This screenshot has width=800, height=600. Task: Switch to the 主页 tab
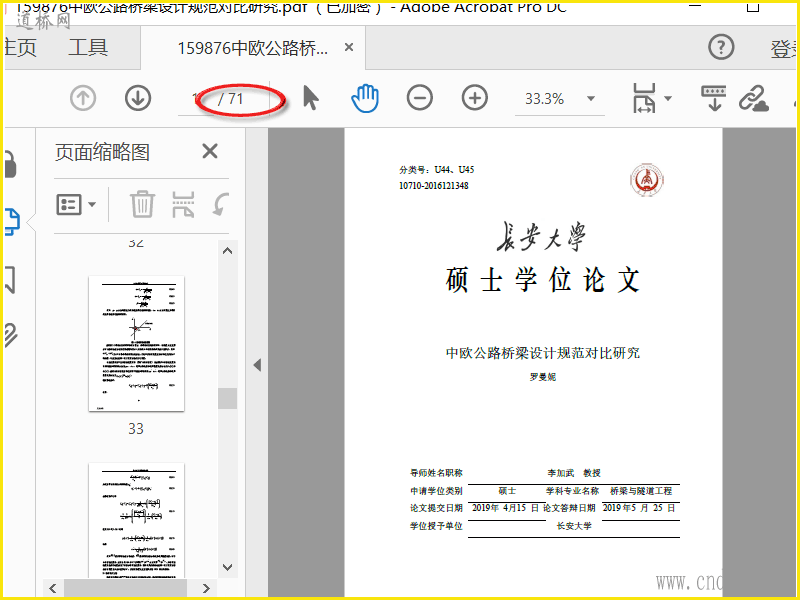point(19,47)
